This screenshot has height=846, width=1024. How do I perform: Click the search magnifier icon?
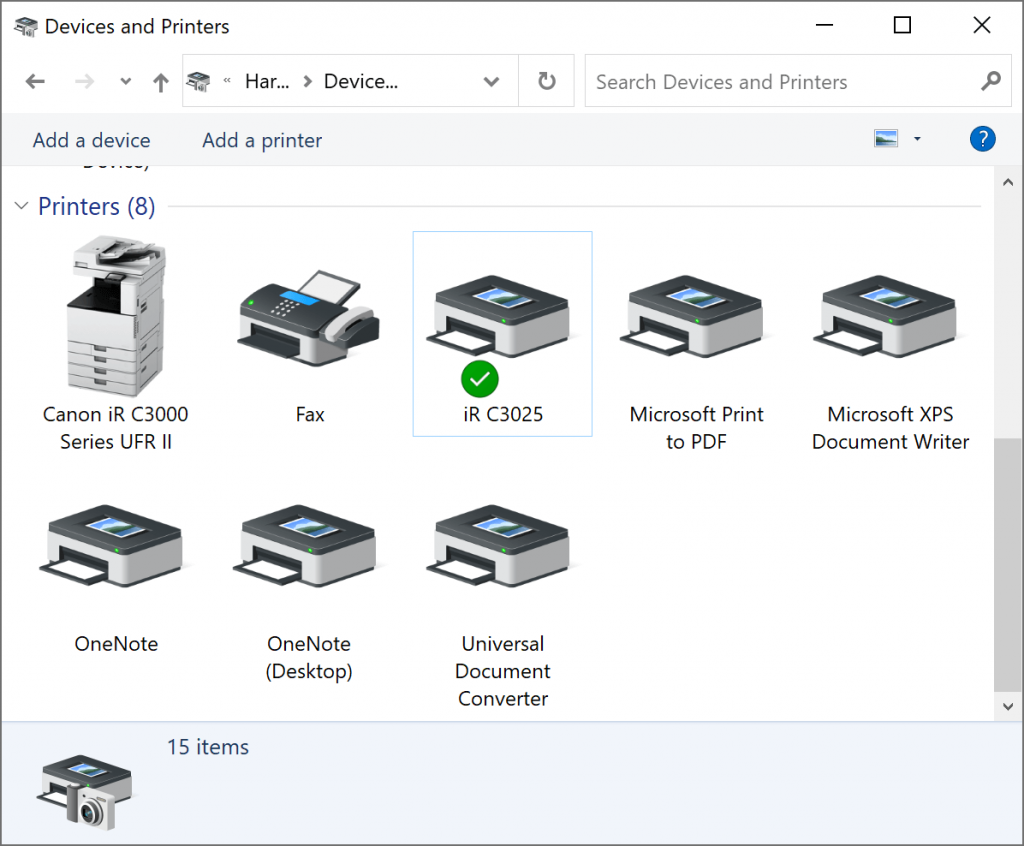991,81
